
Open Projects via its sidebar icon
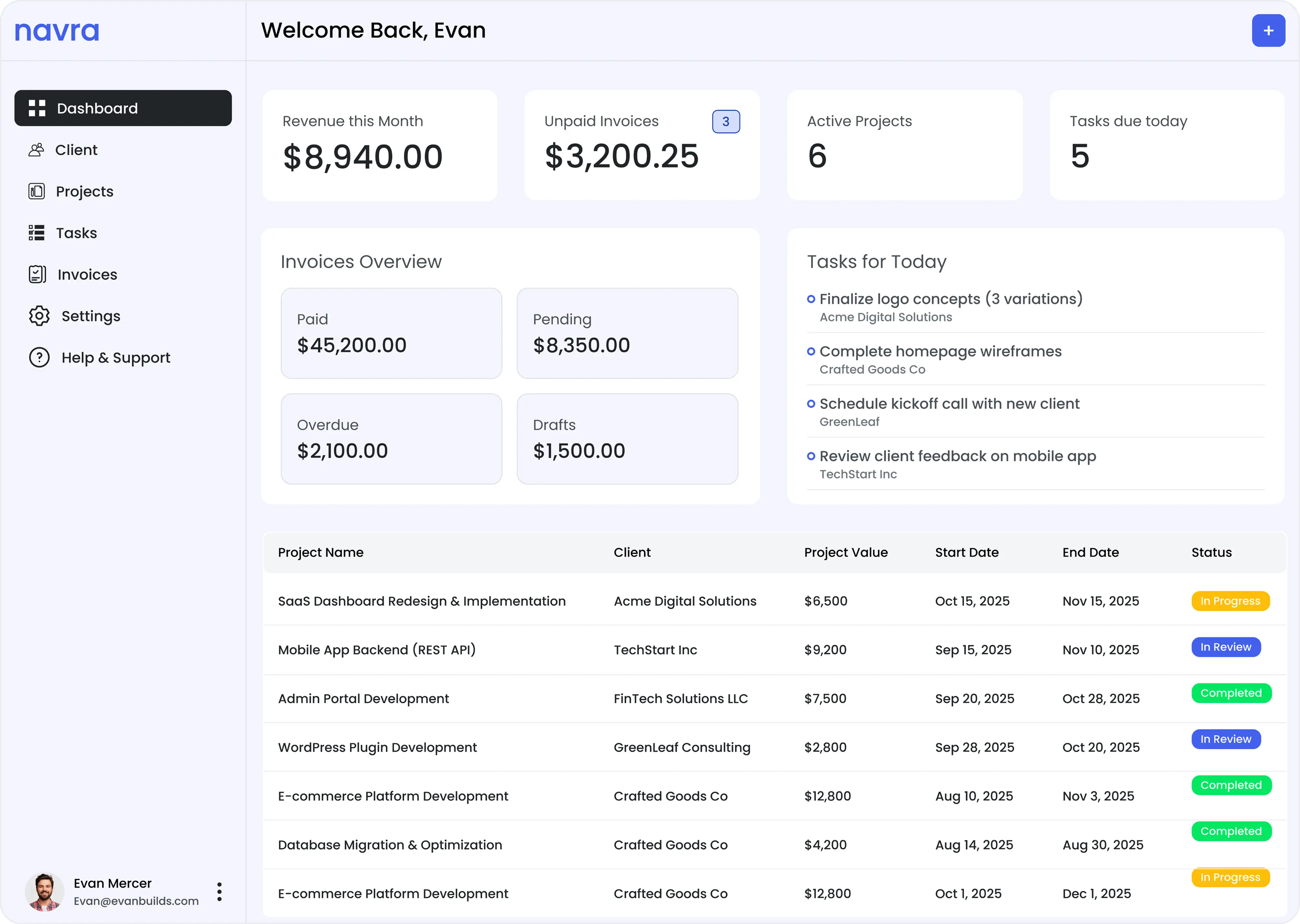pyautogui.click(x=37, y=191)
